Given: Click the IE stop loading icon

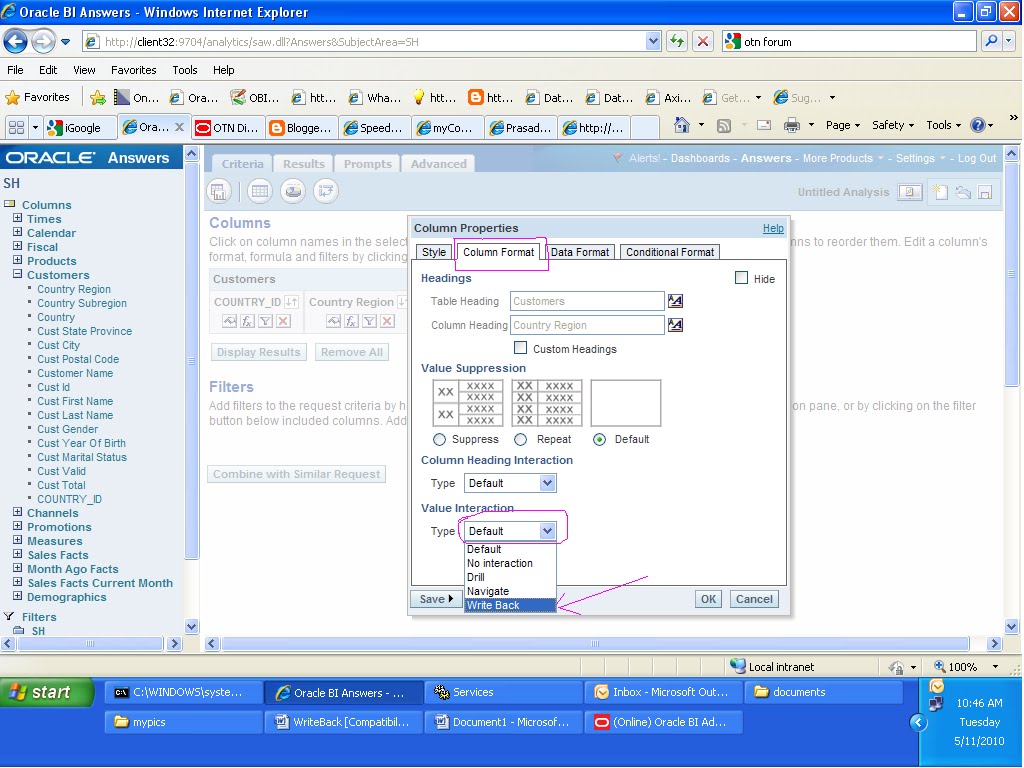Looking at the screenshot, I should pyautogui.click(x=703, y=42).
